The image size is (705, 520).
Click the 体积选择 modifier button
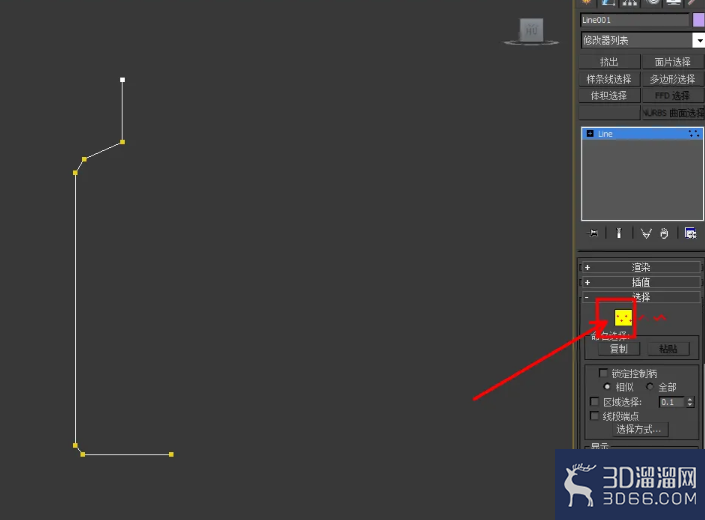[609, 96]
